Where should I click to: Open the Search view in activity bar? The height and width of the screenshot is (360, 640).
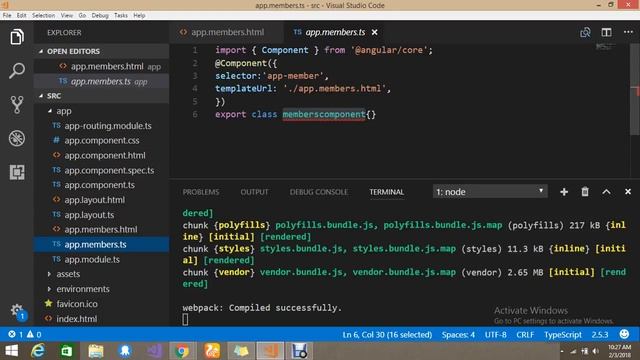click(x=17, y=71)
